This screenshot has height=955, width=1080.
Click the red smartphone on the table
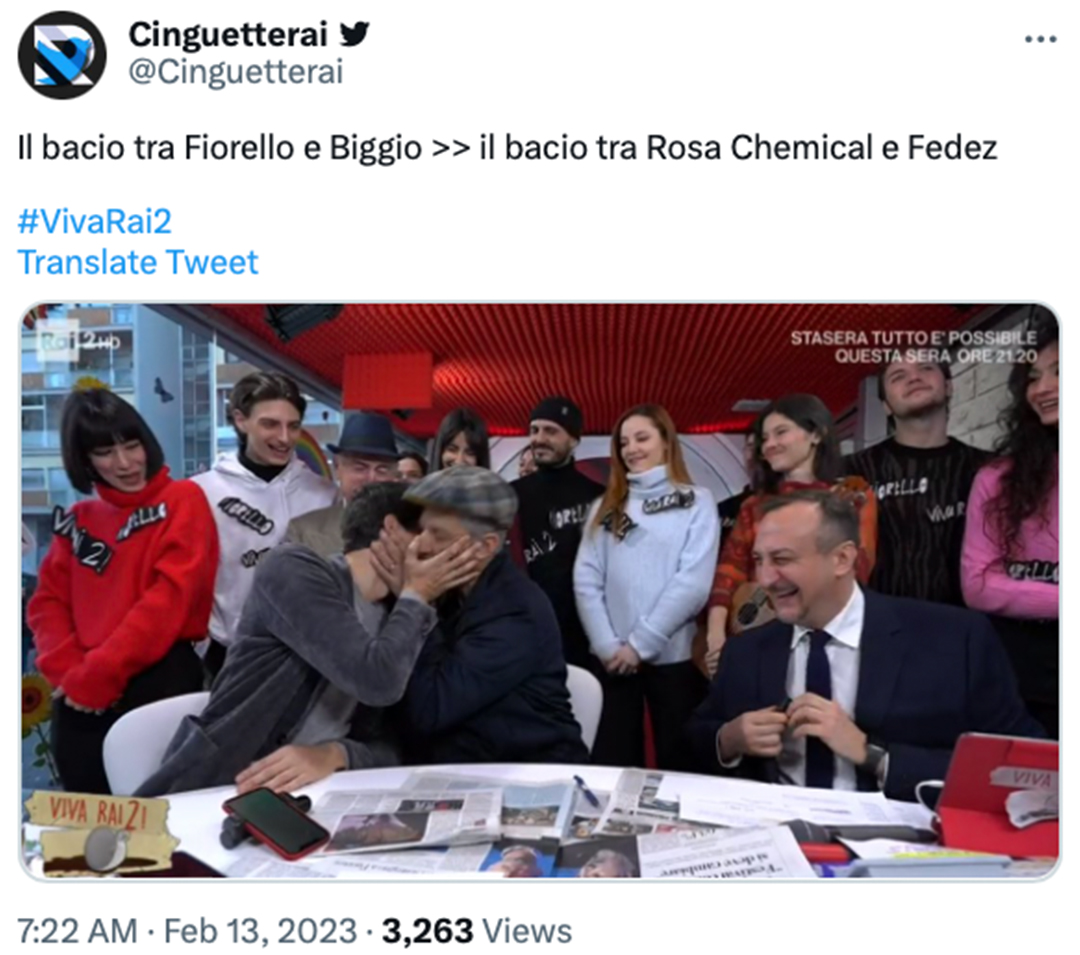tap(276, 823)
